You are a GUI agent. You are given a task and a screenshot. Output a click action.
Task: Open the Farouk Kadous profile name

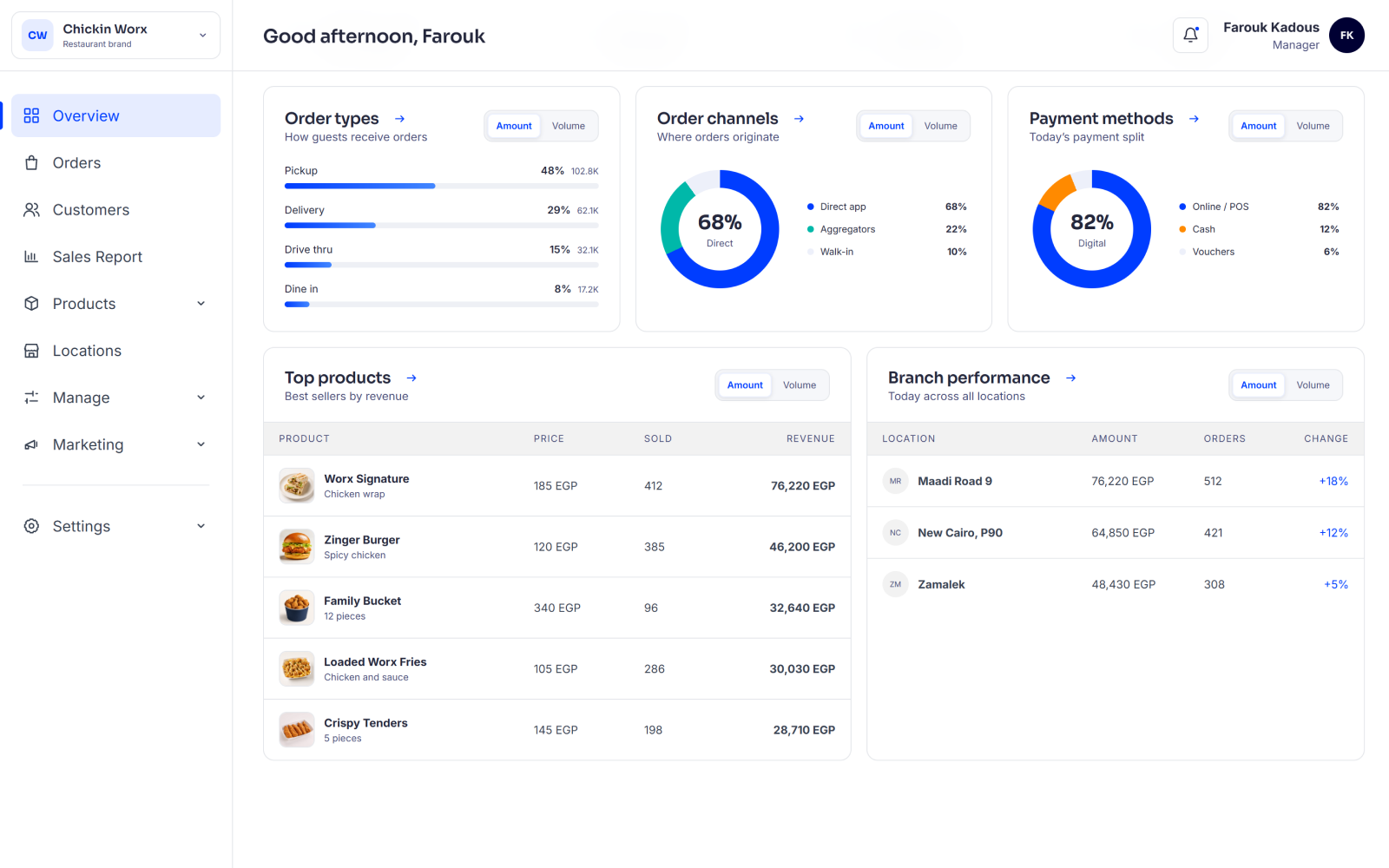click(x=1271, y=28)
